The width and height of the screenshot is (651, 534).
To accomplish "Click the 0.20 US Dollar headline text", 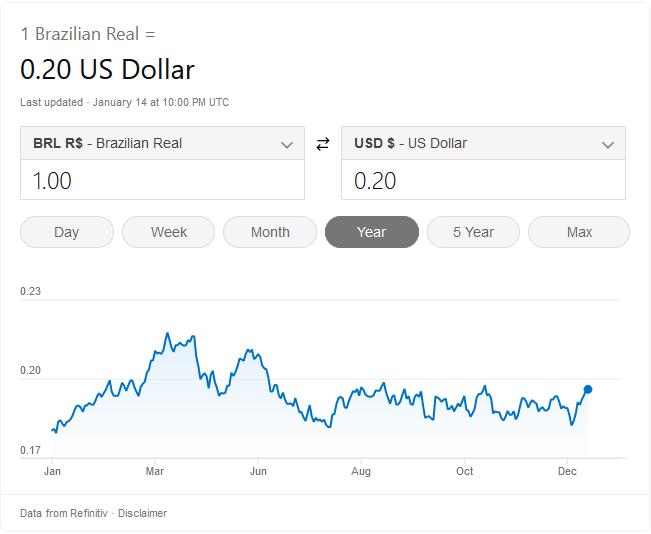I will coord(107,69).
